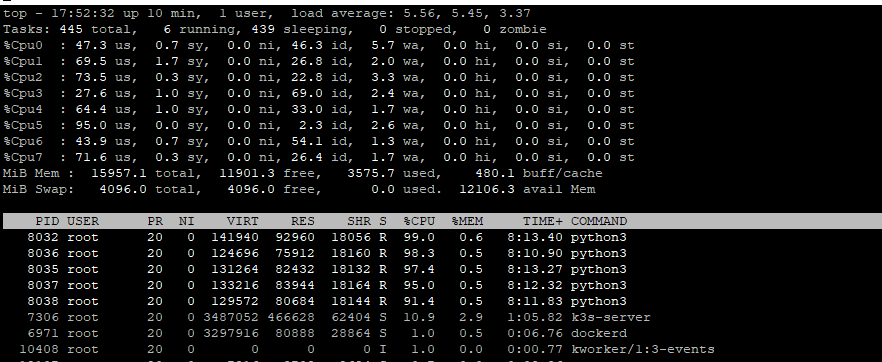882x362 pixels.
Task: Click the kworker/1:3-events command name
Action: coord(642,349)
